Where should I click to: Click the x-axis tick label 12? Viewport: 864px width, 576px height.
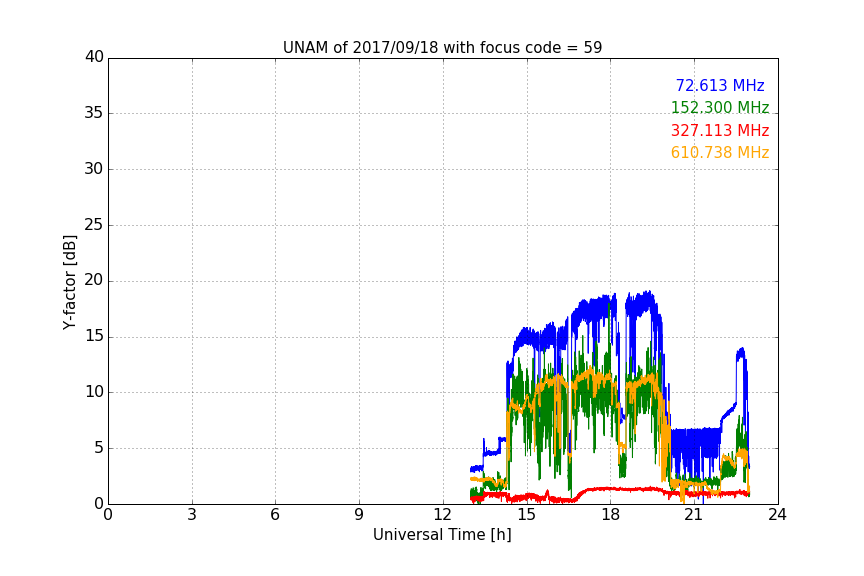tap(442, 515)
